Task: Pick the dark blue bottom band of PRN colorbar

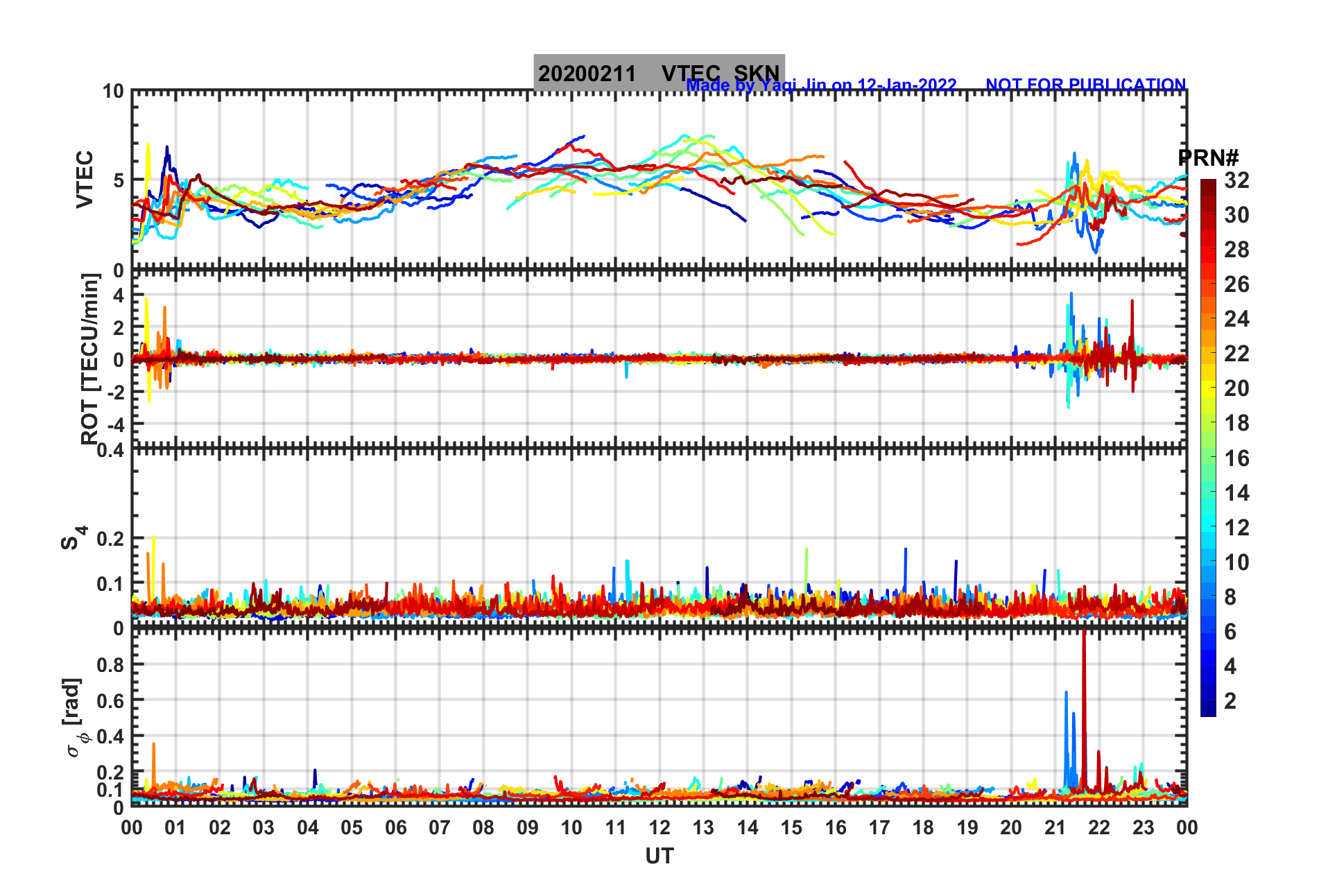Action: pyautogui.click(x=1208, y=708)
